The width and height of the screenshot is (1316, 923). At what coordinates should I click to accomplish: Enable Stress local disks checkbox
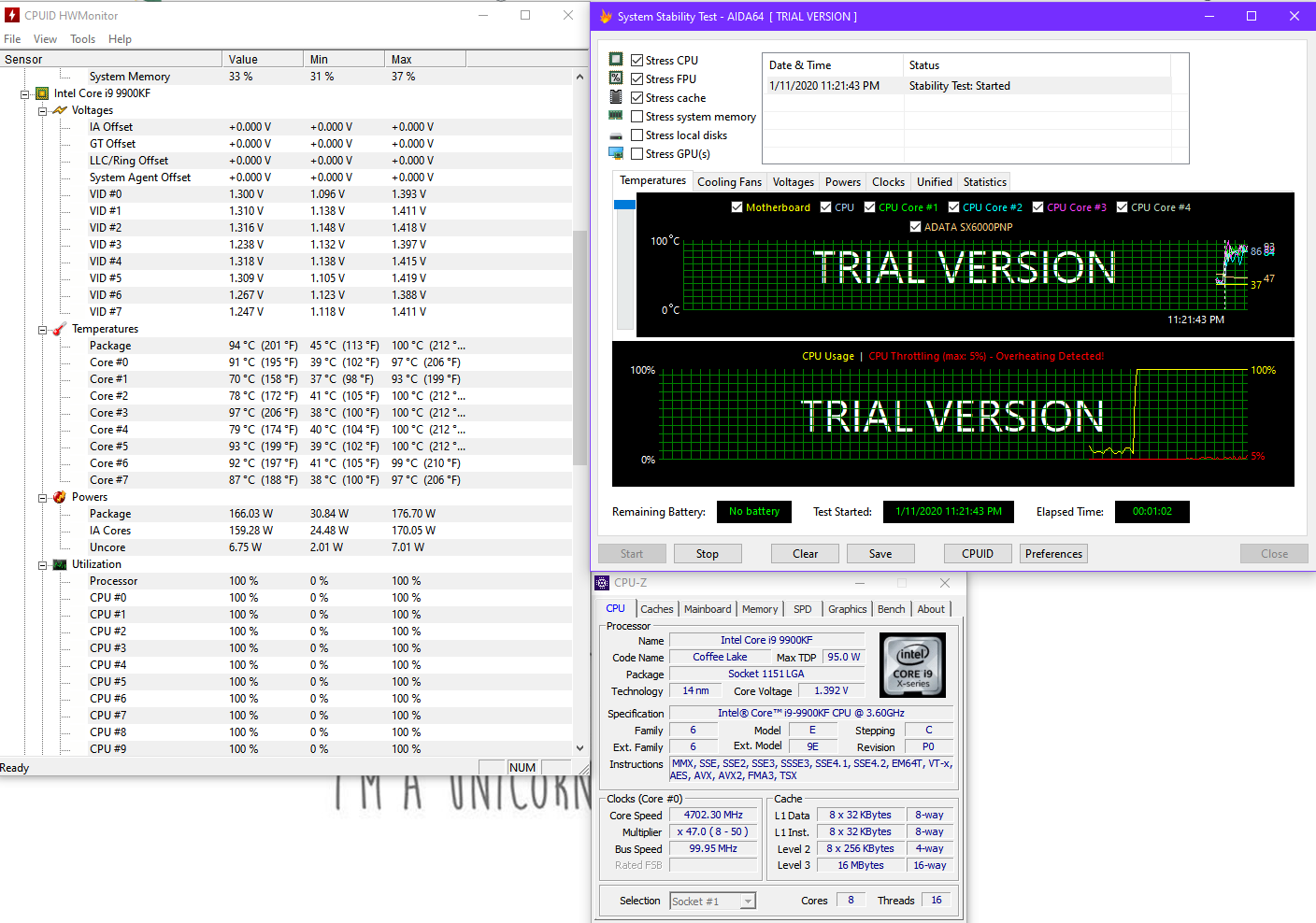click(637, 135)
